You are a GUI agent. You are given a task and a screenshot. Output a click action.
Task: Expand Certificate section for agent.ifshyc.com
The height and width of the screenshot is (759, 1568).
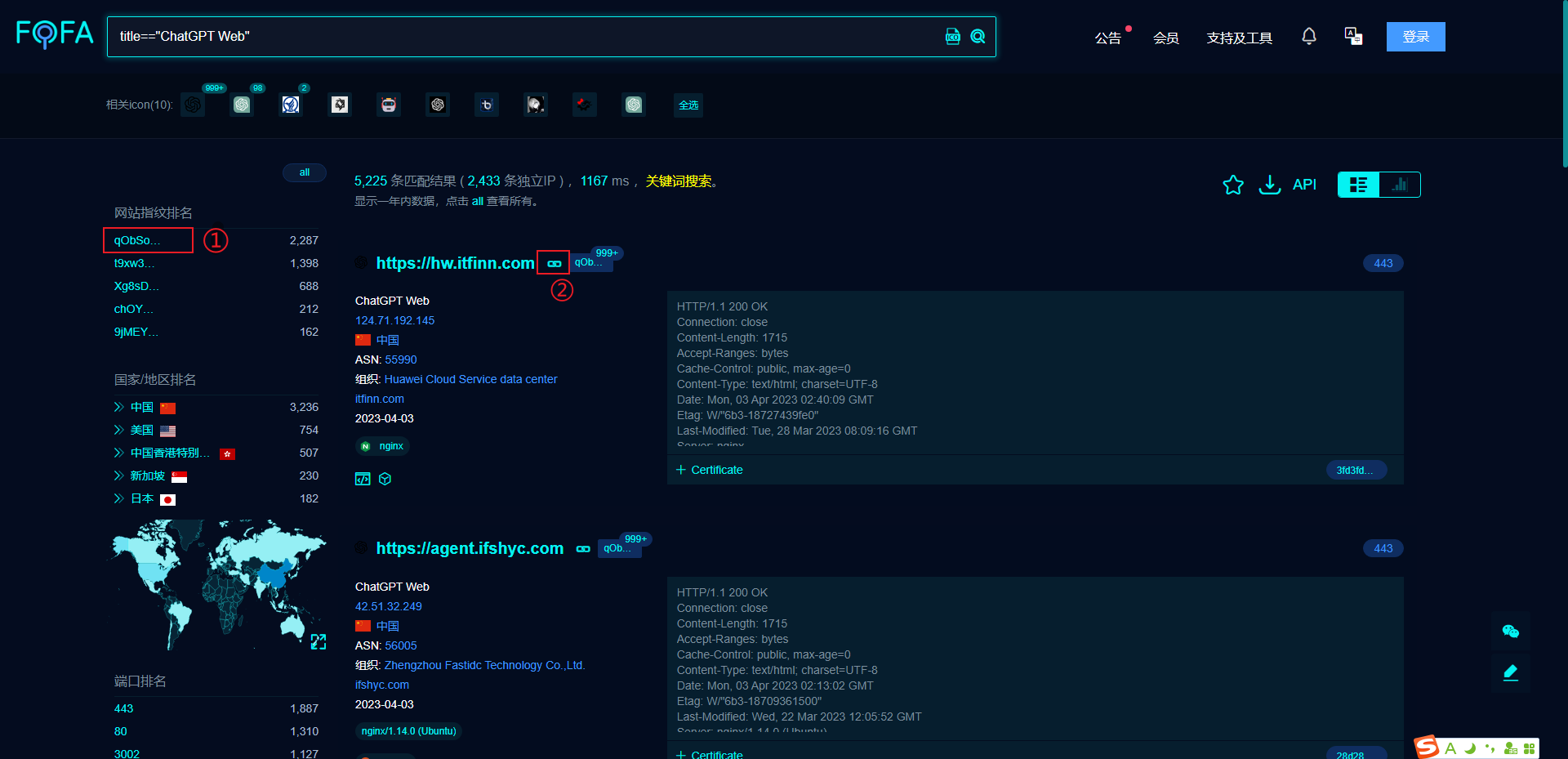710,754
